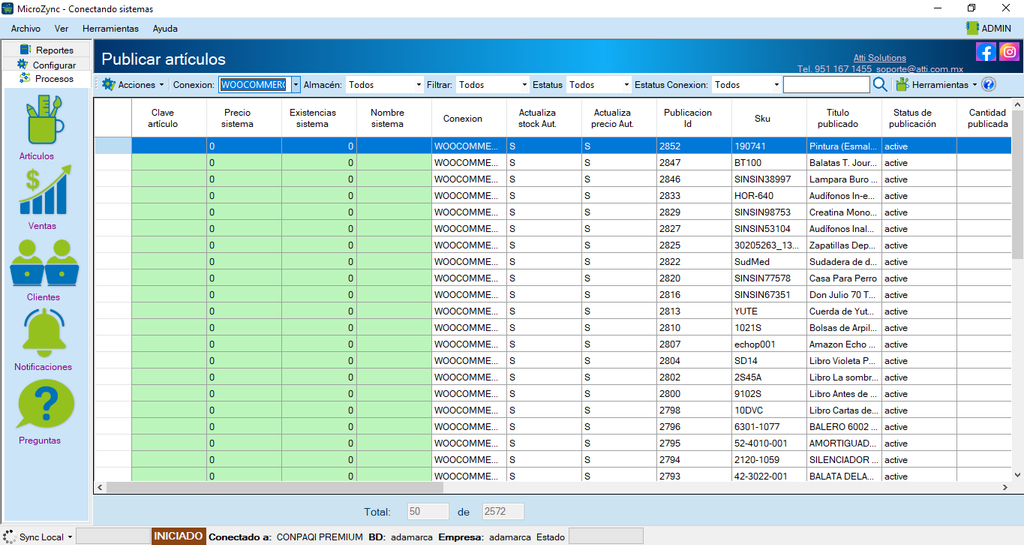The height and width of the screenshot is (545, 1024).
Task: Click the Acciones gear icon
Action: pyautogui.click(x=108, y=84)
